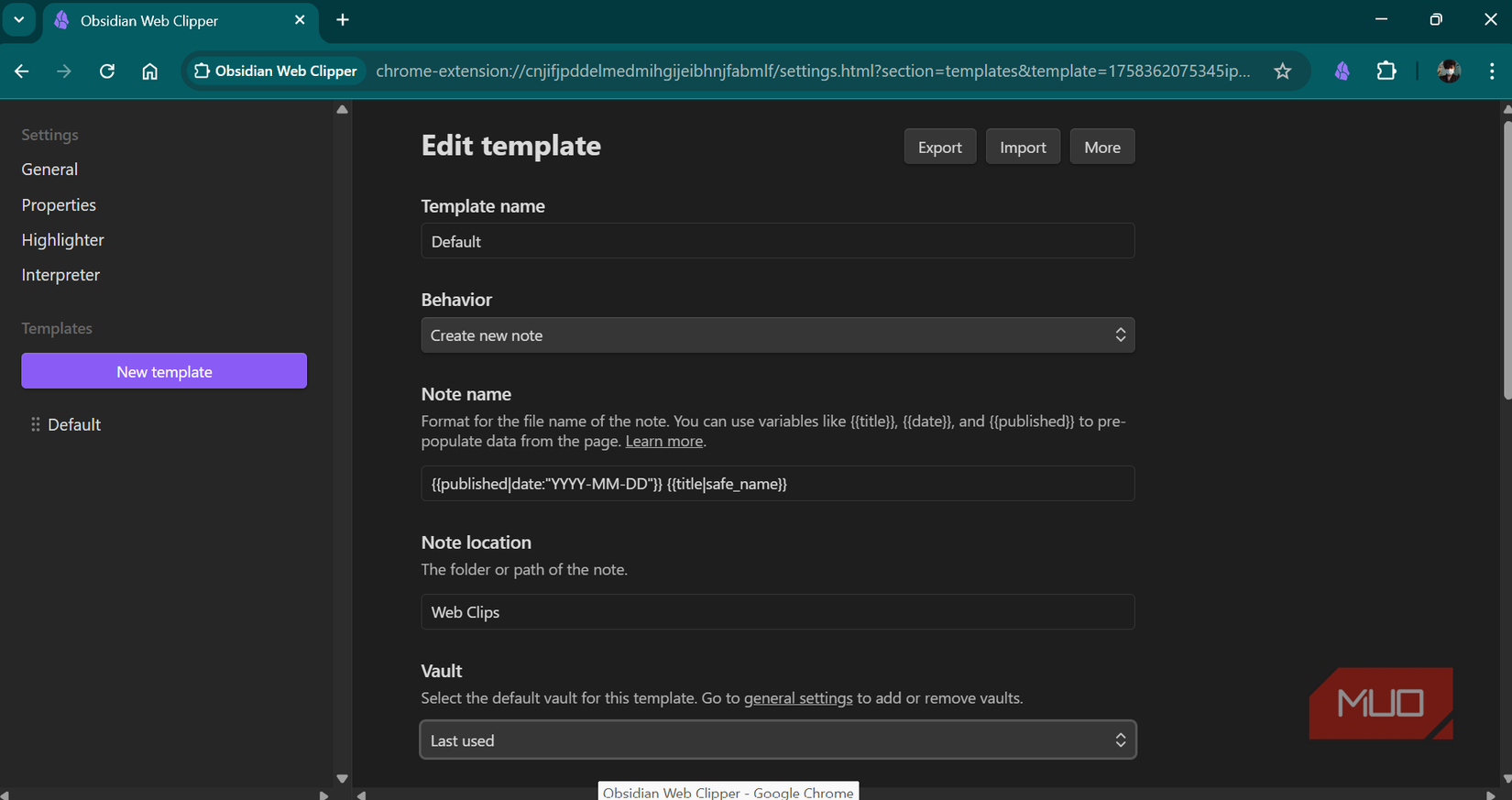Viewport: 1512px width, 800px height.
Task: Close the Obsidian Web Clipper tab
Action: coord(300,19)
